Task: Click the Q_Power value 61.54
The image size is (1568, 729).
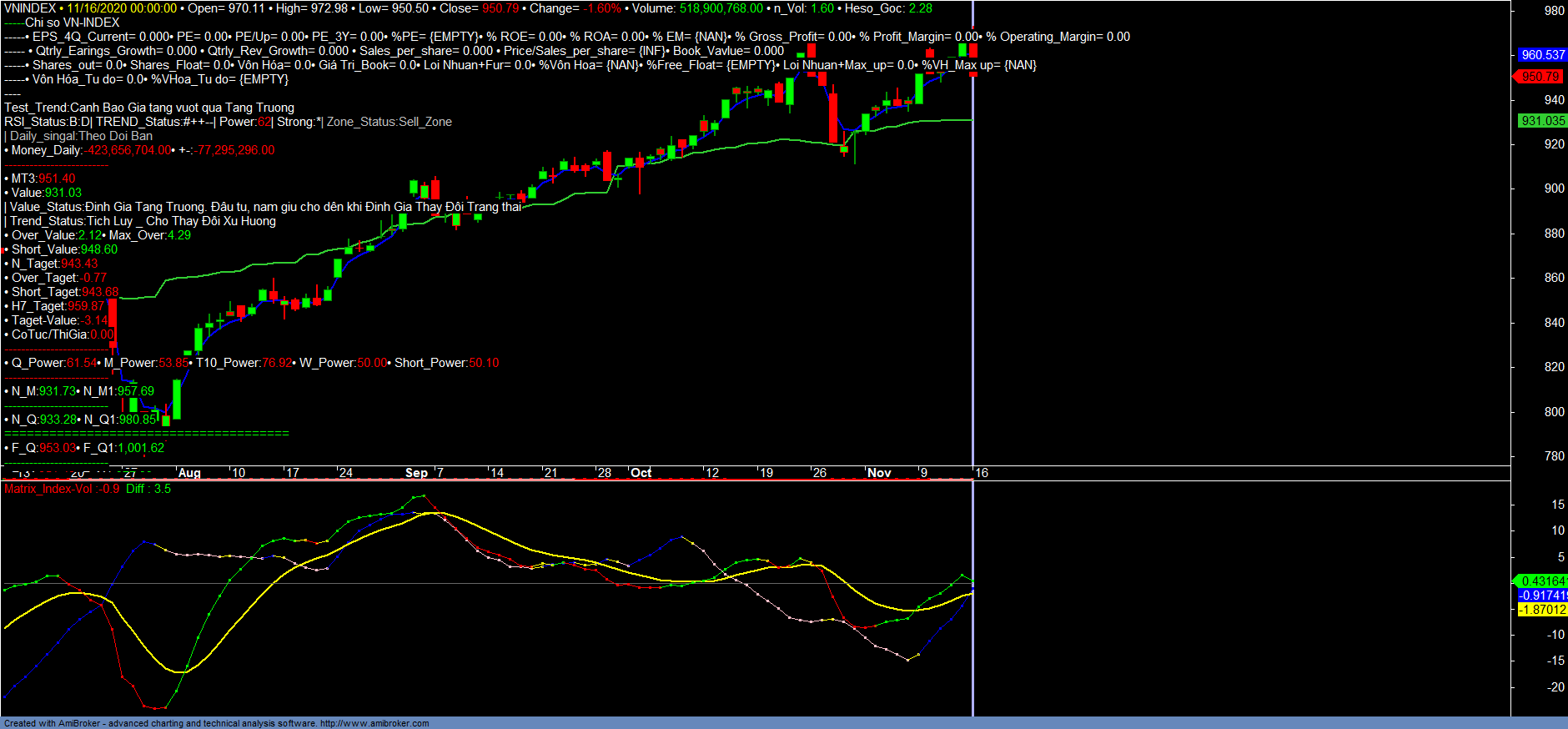Action: tap(82, 363)
